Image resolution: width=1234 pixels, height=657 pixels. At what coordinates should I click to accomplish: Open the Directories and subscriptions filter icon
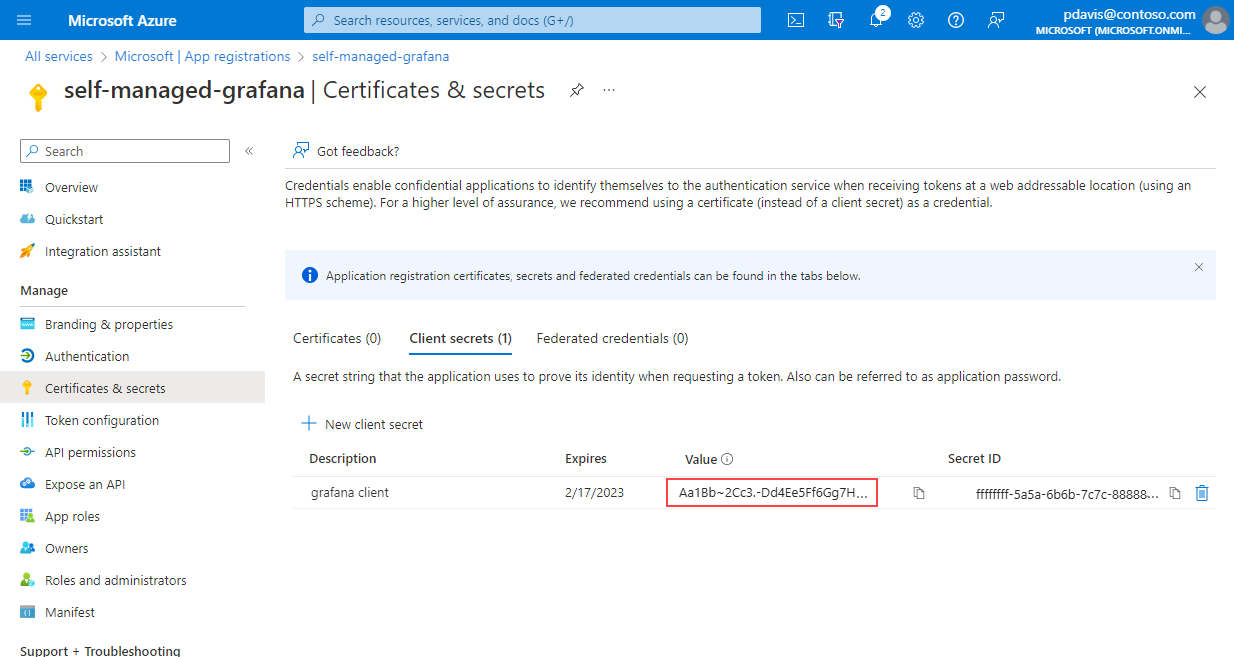(836, 20)
